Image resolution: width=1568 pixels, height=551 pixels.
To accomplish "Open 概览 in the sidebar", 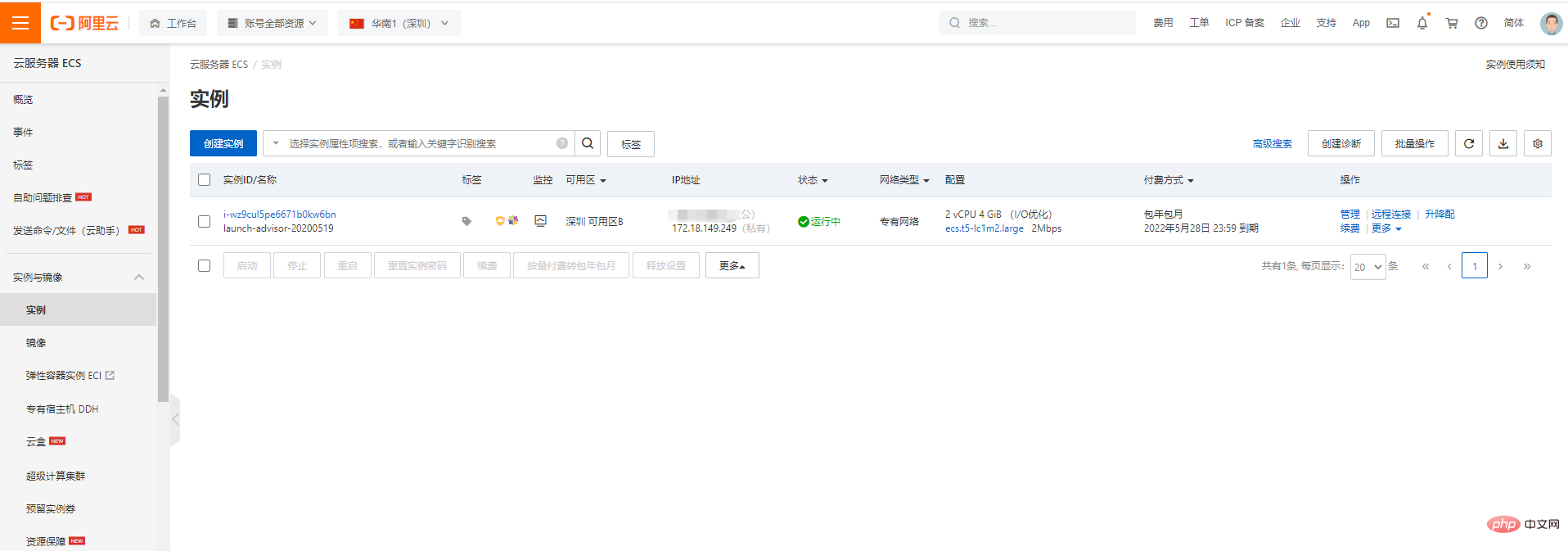I will [23, 99].
